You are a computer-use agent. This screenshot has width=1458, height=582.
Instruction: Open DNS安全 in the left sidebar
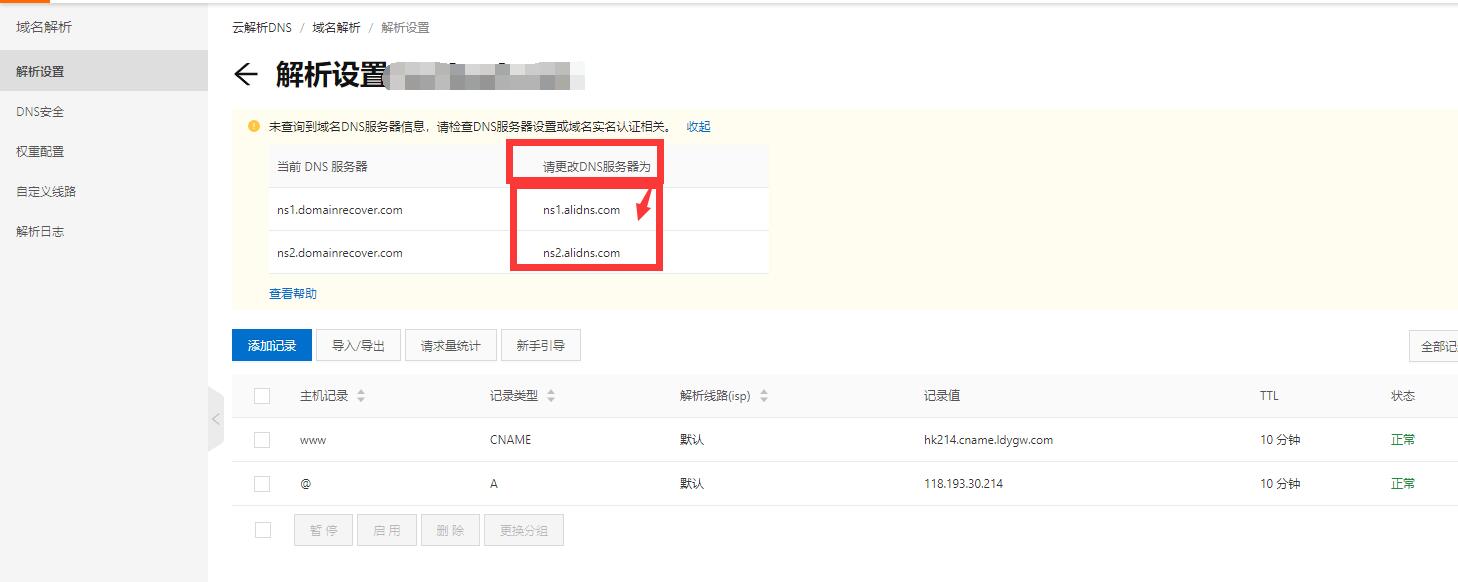tap(40, 112)
